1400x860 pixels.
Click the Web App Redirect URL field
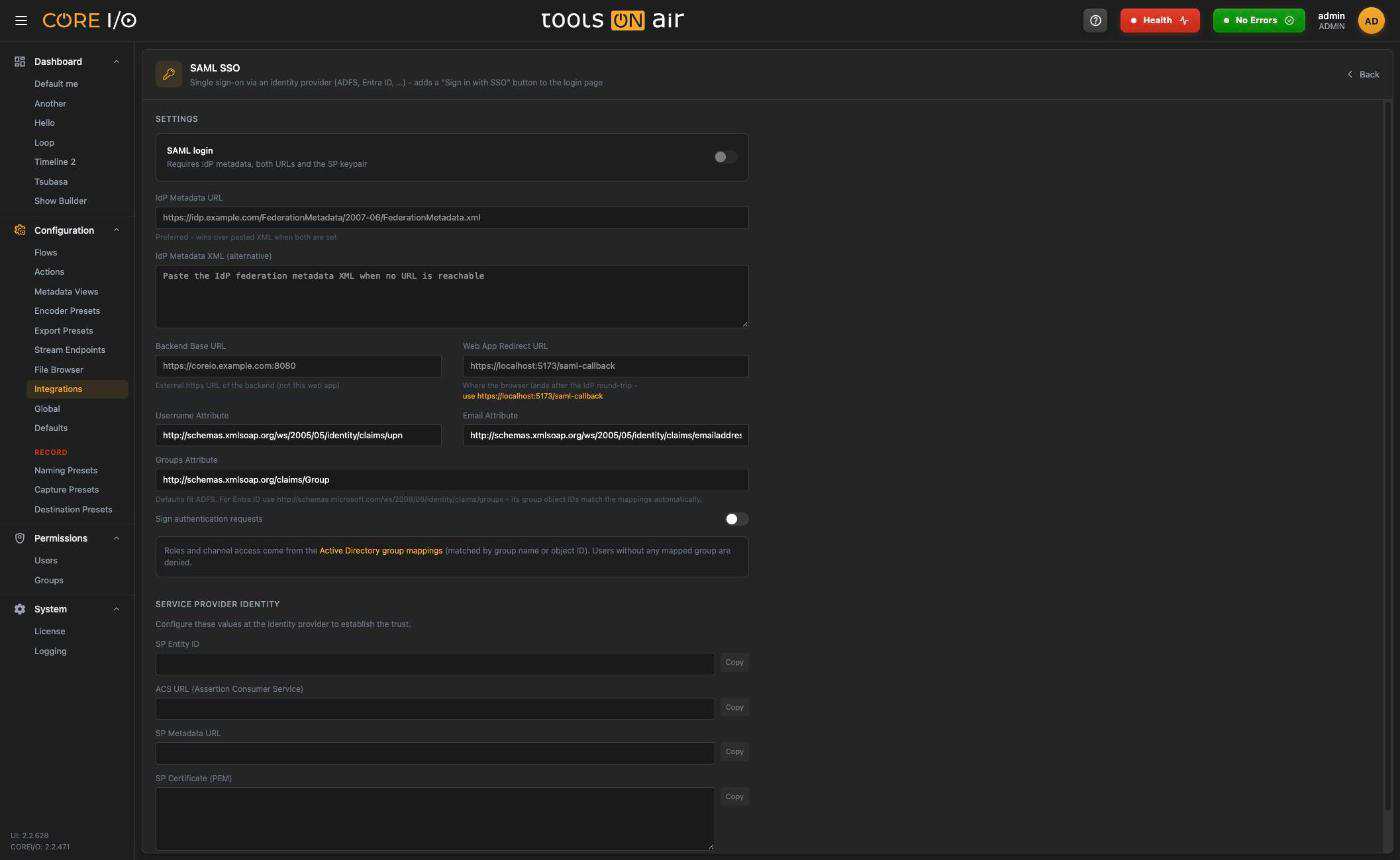(606, 366)
